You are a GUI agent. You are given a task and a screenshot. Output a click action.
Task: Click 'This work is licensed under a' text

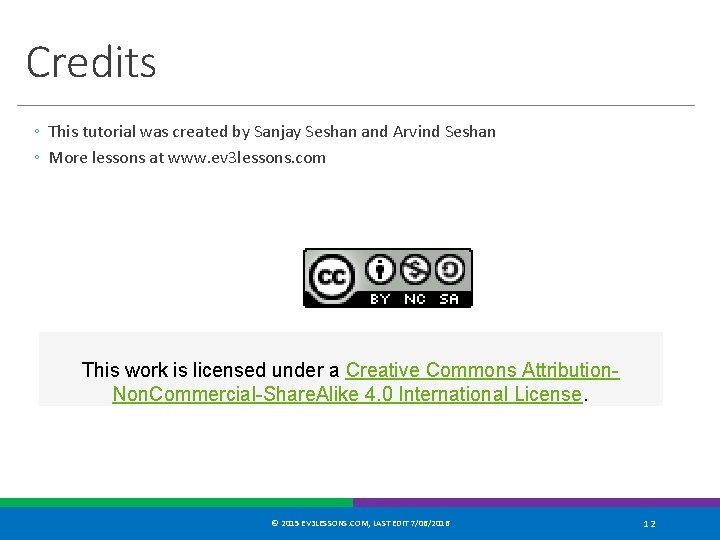[210, 370]
